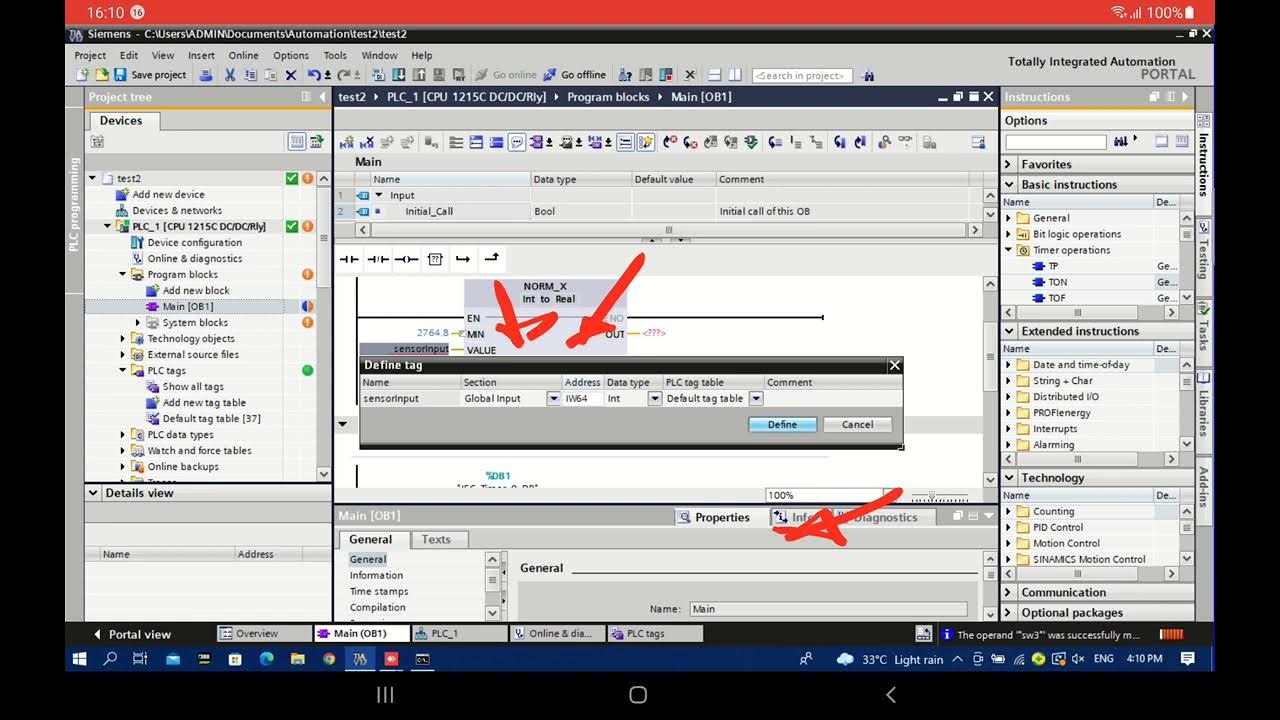This screenshot has width=1280, height=720.
Task: Switch to PLC tags editor in bottom bar
Action: point(655,633)
